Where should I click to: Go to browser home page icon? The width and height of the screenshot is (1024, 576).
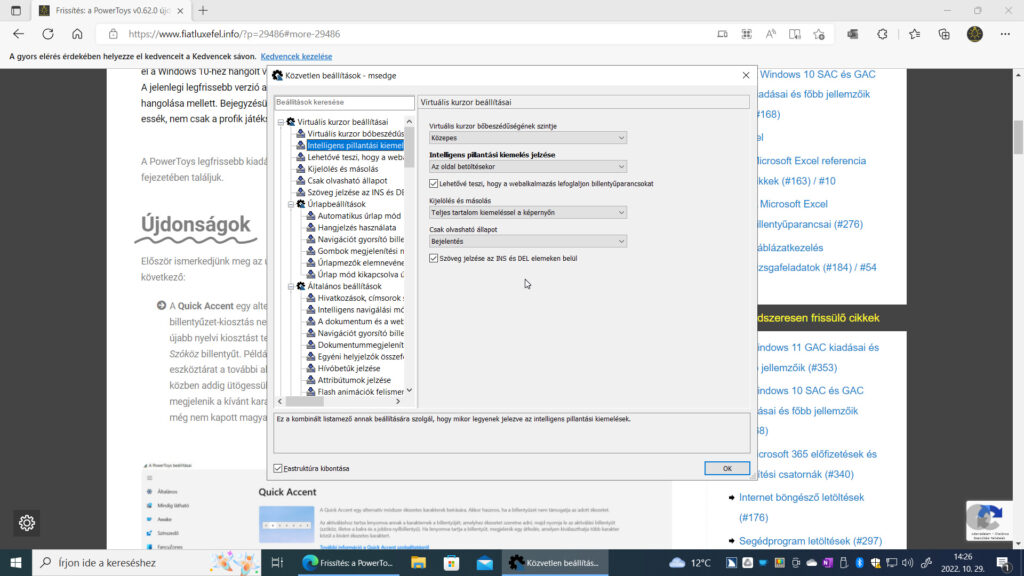(x=77, y=33)
